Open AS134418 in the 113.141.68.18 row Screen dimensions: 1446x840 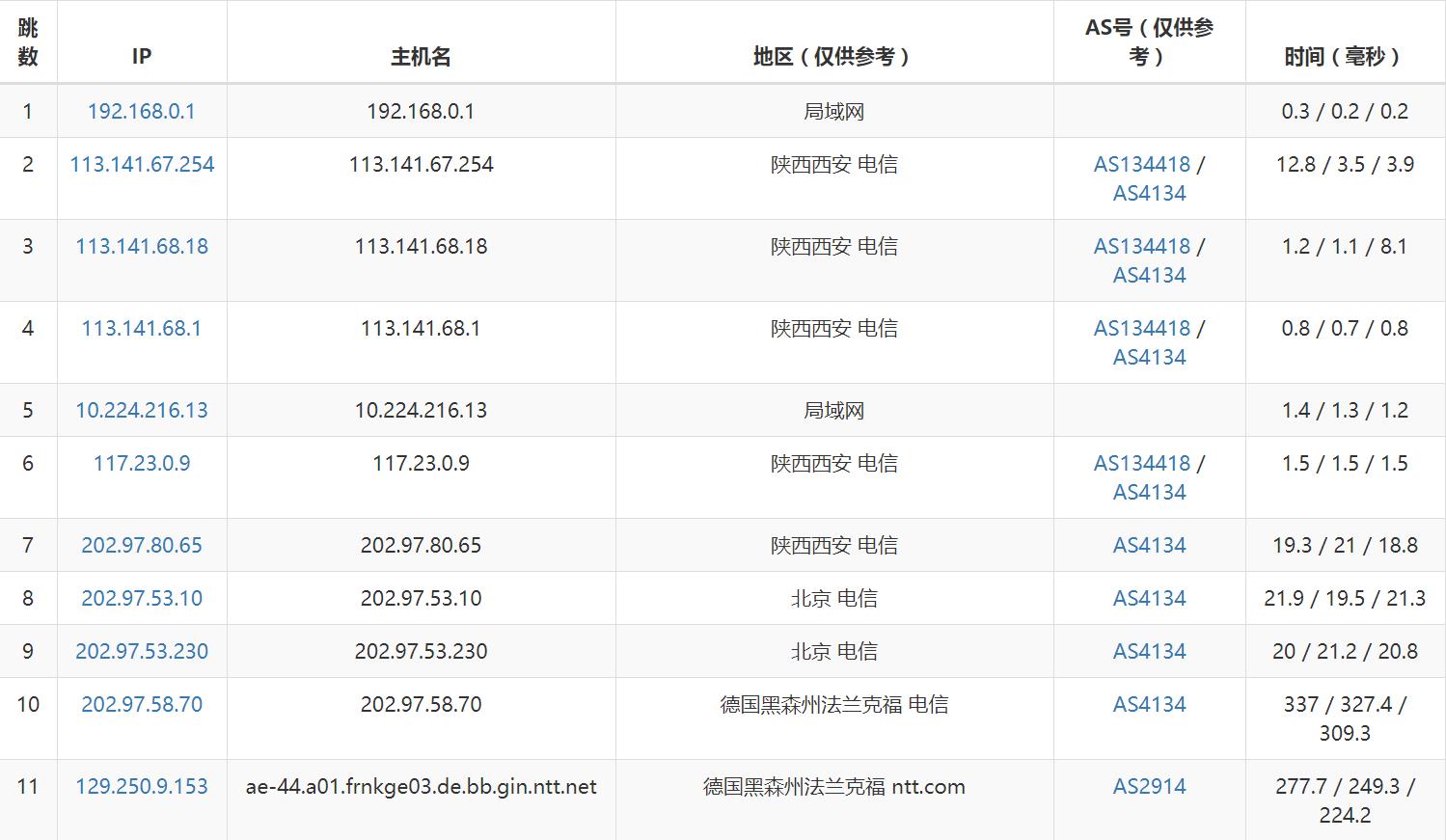(1142, 246)
